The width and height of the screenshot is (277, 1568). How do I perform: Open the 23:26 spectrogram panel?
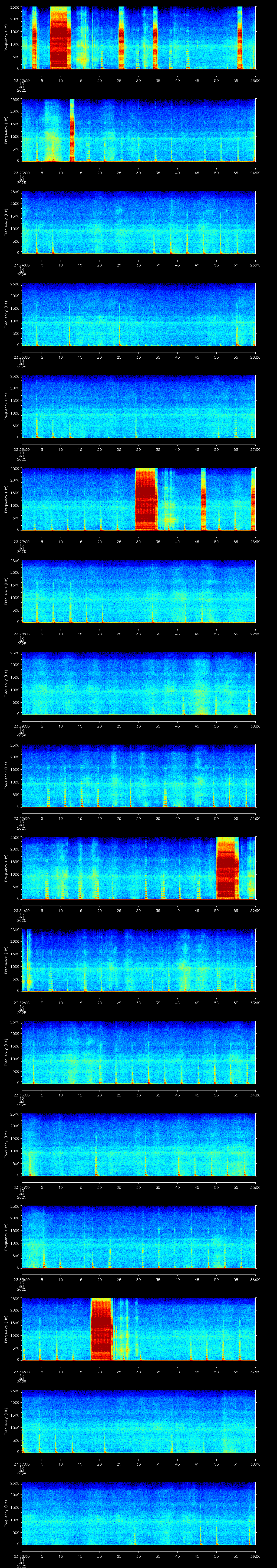point(138,407)
